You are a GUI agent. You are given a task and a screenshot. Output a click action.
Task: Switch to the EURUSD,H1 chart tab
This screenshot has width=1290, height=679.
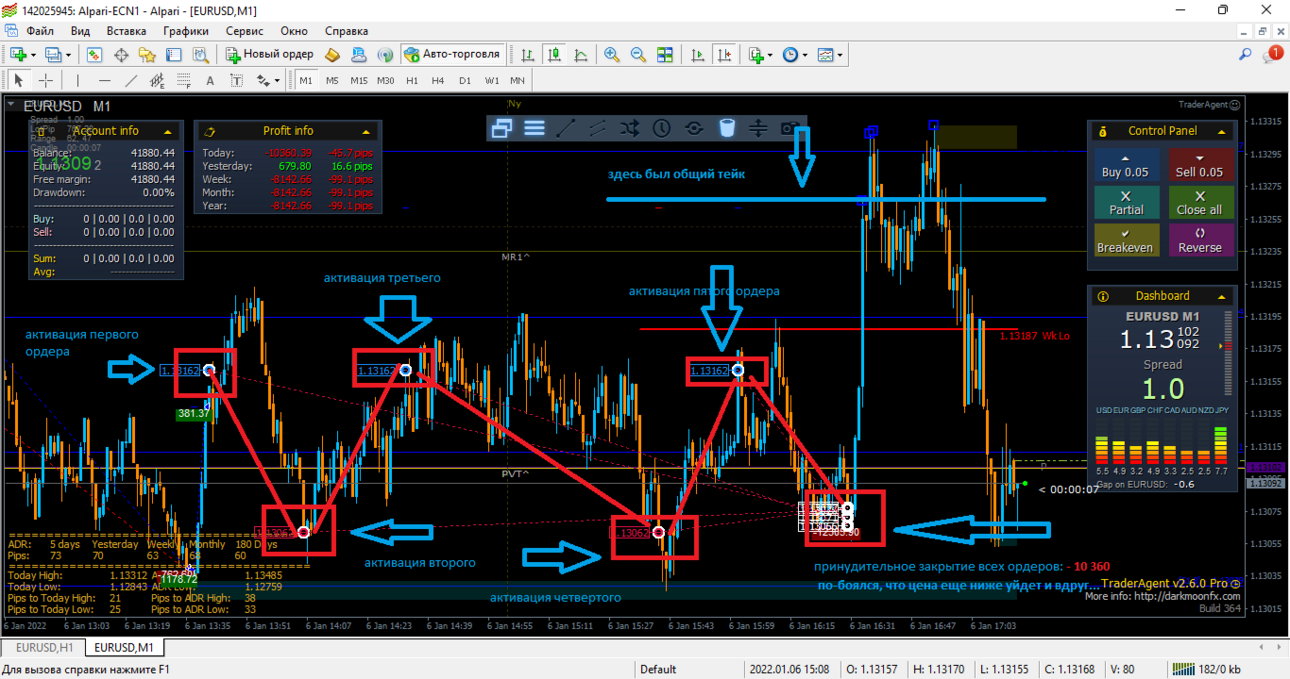pyautogui.click(x=45, y=649)
